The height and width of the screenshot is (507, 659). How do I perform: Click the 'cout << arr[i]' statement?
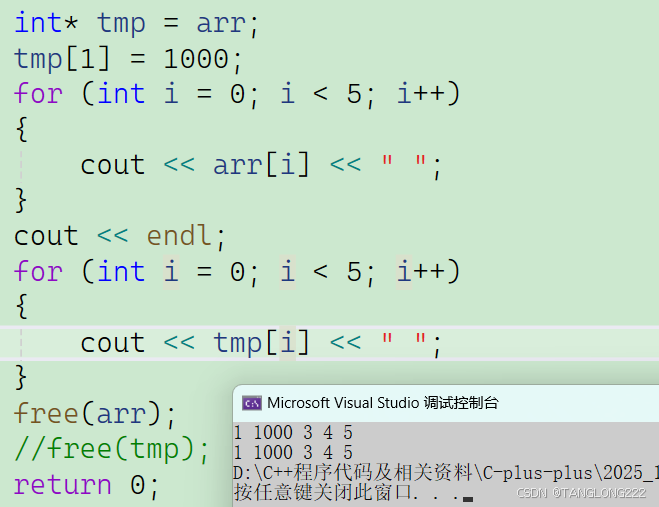tap(261, 165)
